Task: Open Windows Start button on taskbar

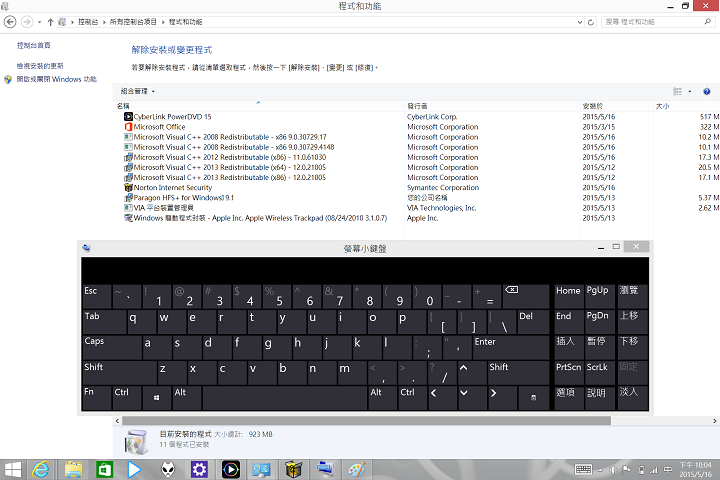Action: pyautogui.click(x=12, y=469)
